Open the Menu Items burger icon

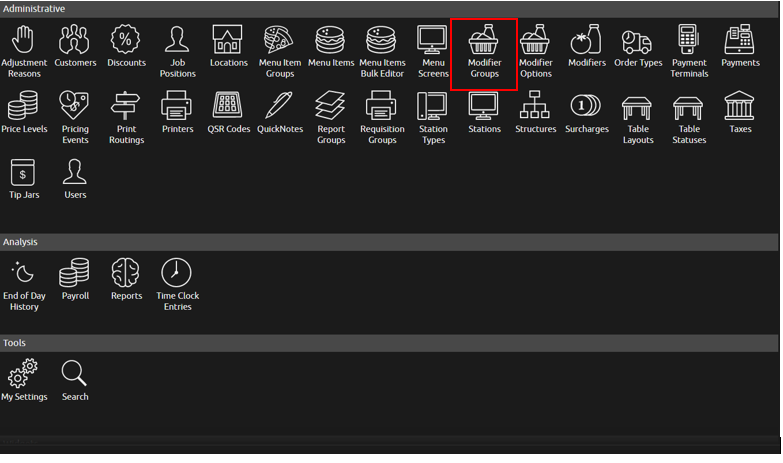[x=330, y=40]
